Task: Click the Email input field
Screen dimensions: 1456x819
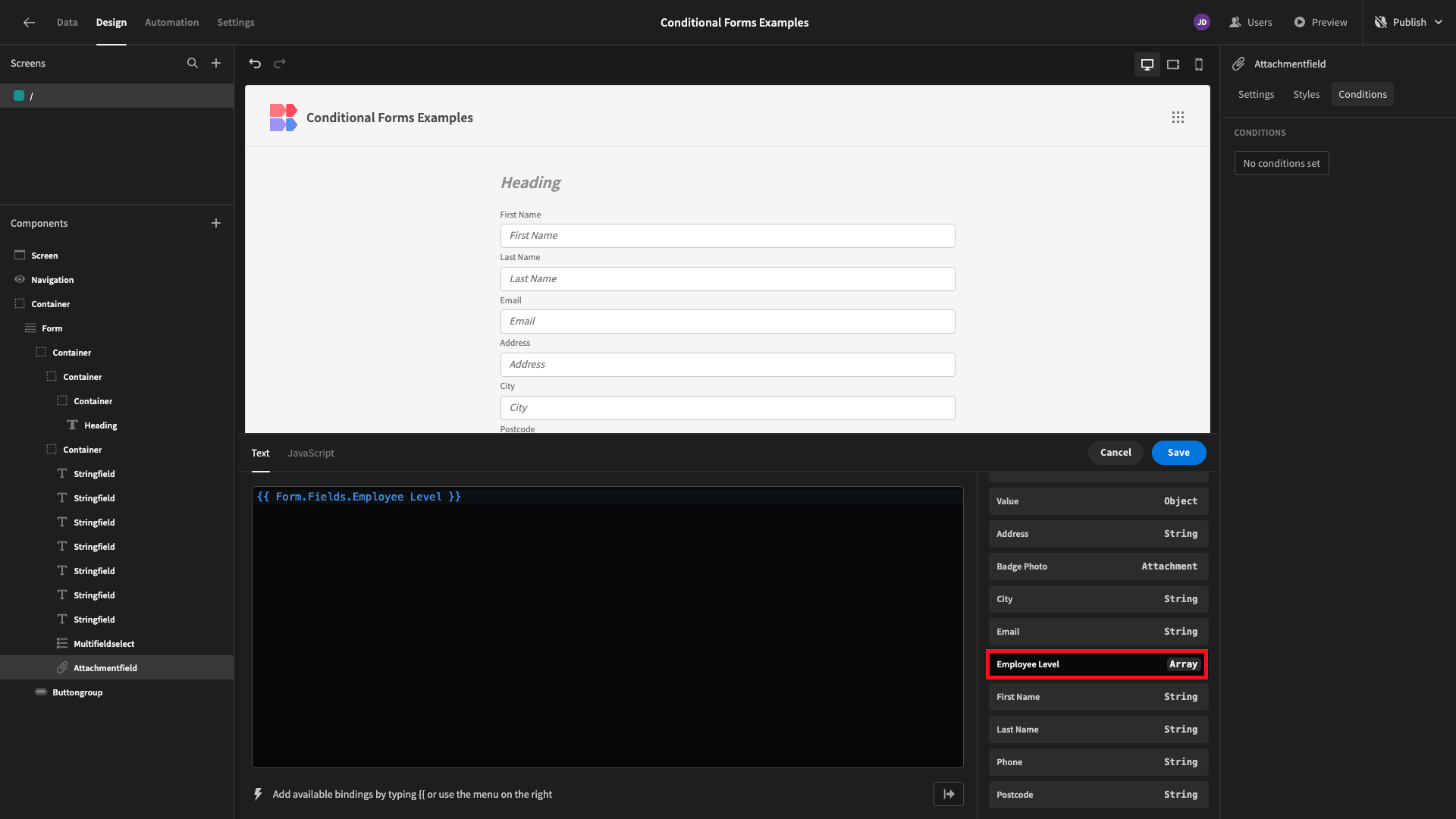Action: (x=727, y=322)
